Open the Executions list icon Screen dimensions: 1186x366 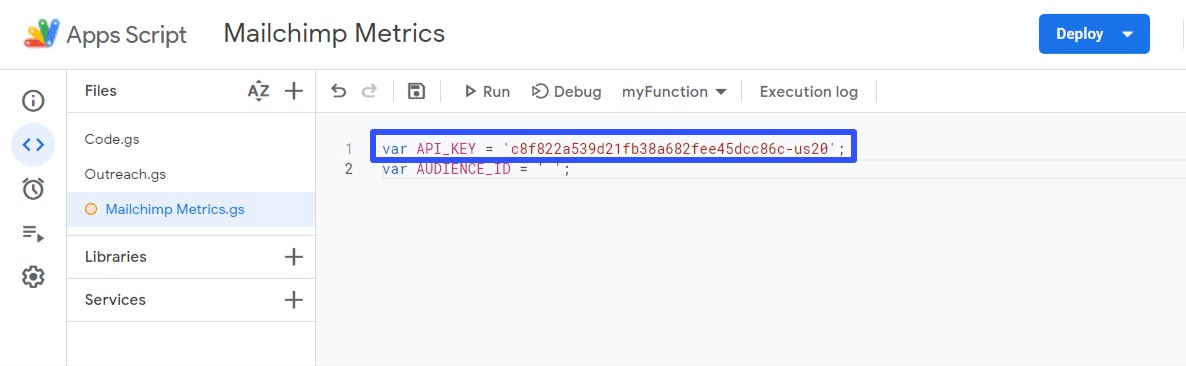[x=33, y=233]
